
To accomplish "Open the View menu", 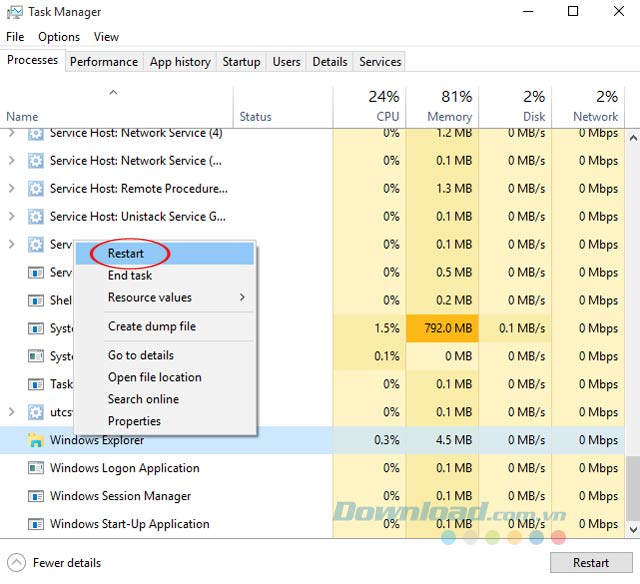I will click(106, 37).
